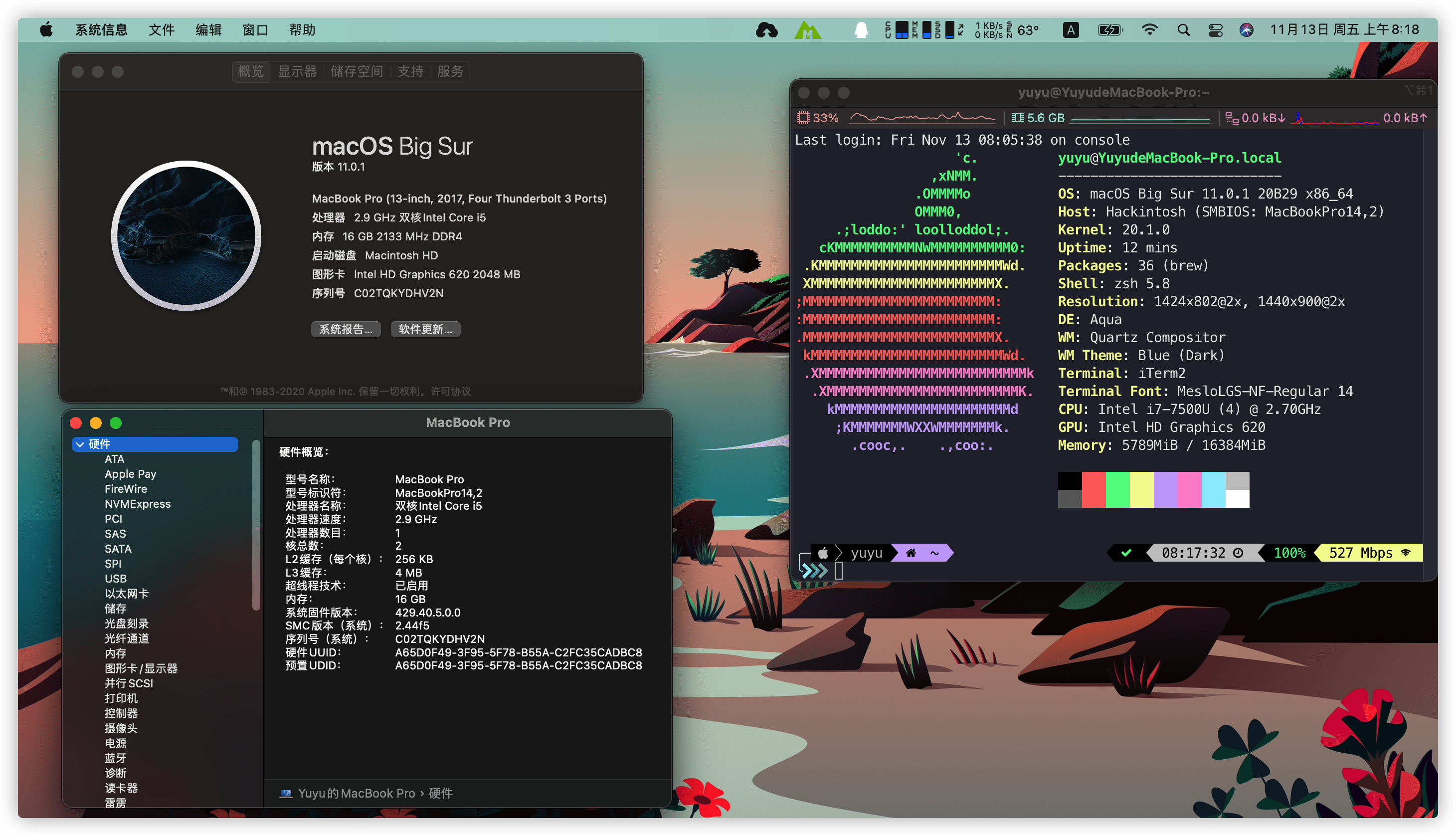Click the cloud icon in the menu bar
This screenshot has width=1456, height=836.
point(766,30)
